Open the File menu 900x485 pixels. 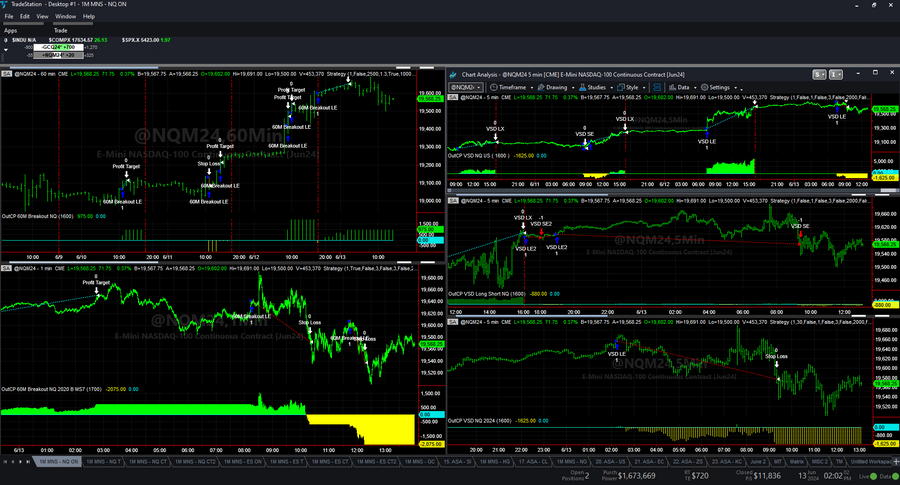click(9, 17)
